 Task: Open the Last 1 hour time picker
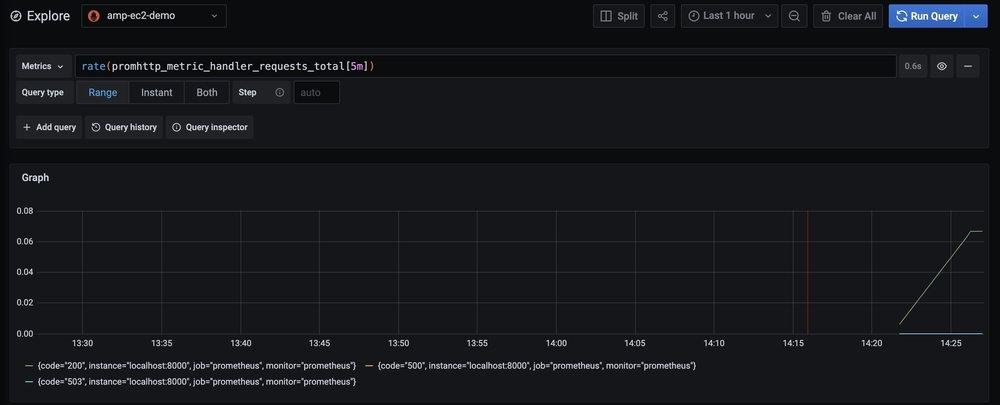click(729, 16)
